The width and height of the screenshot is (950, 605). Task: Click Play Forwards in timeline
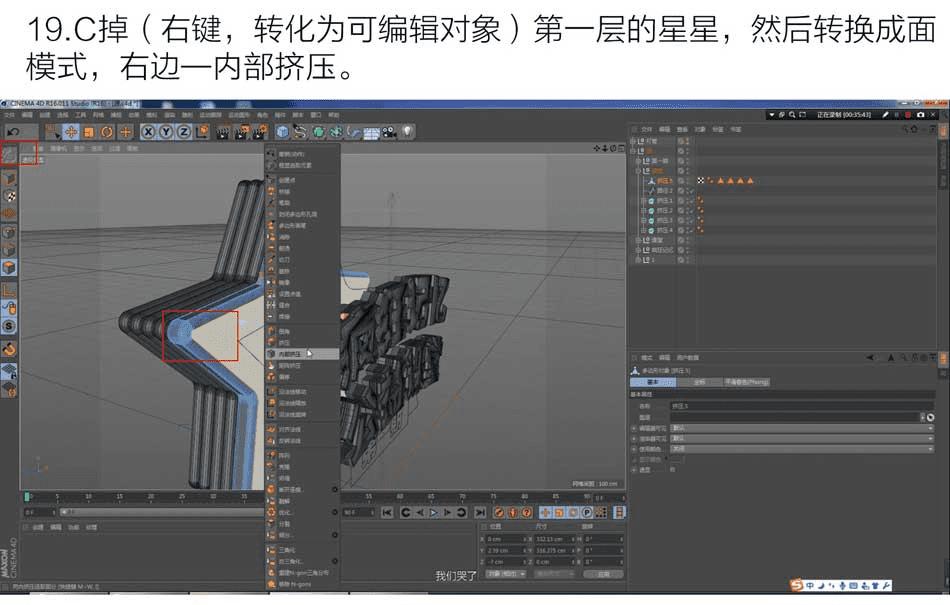click(434, 512)
